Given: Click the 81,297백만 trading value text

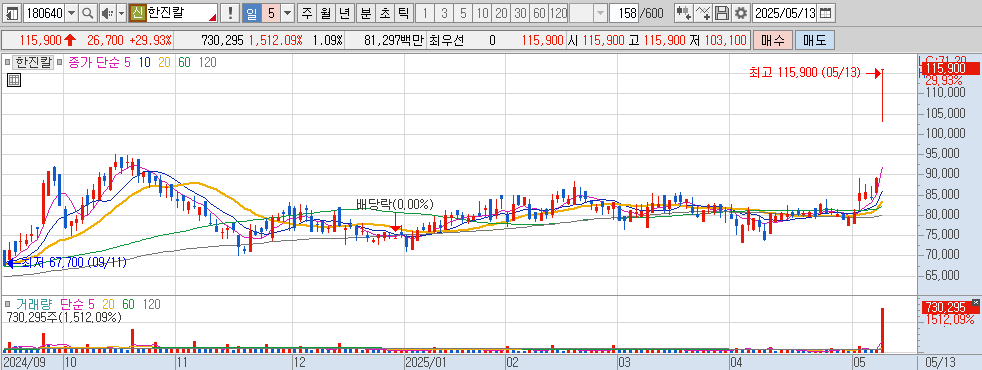Looking at the screenshot, I should click(x=393, y=41).
